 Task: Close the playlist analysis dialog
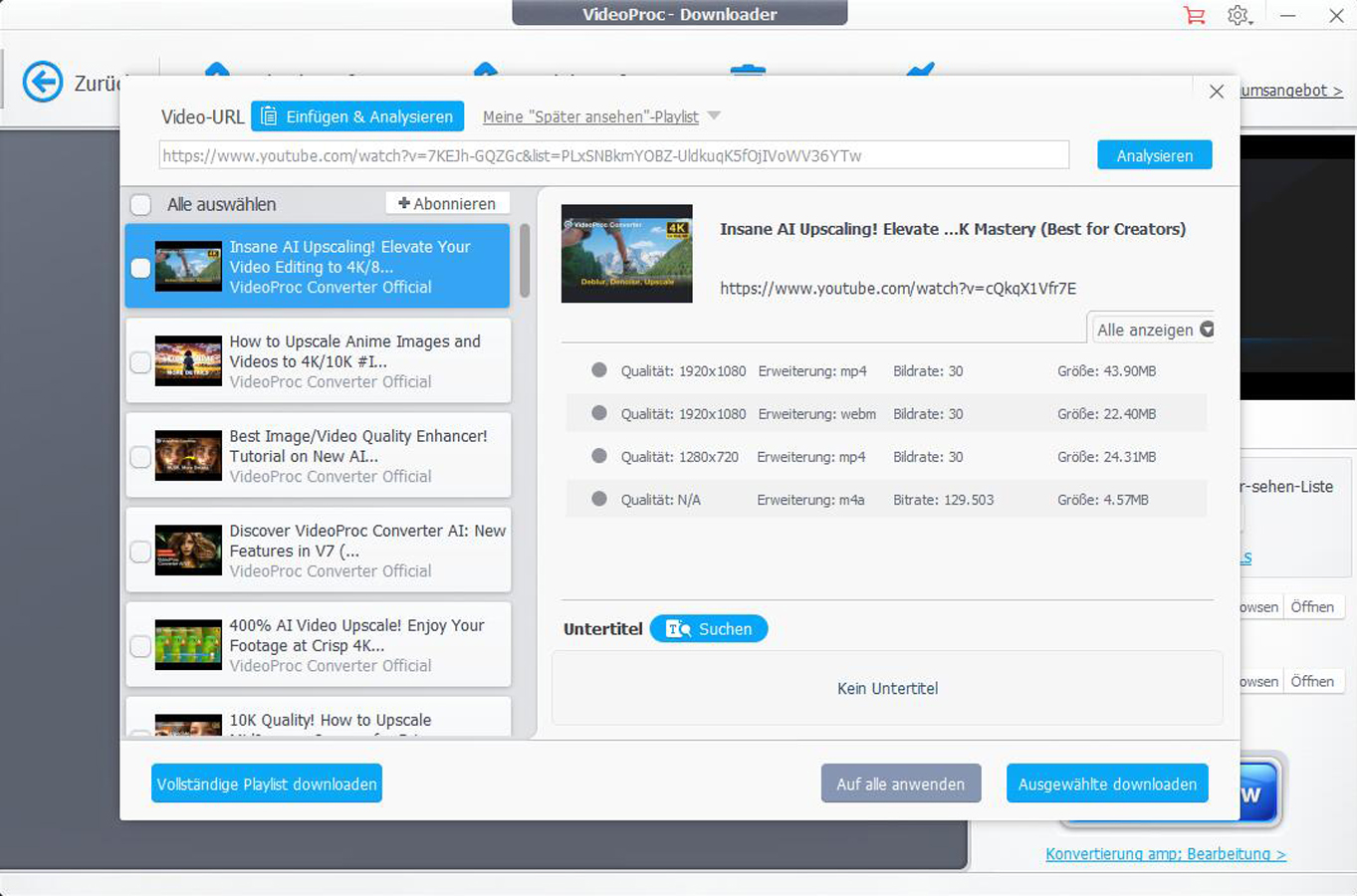(1216, 92)
